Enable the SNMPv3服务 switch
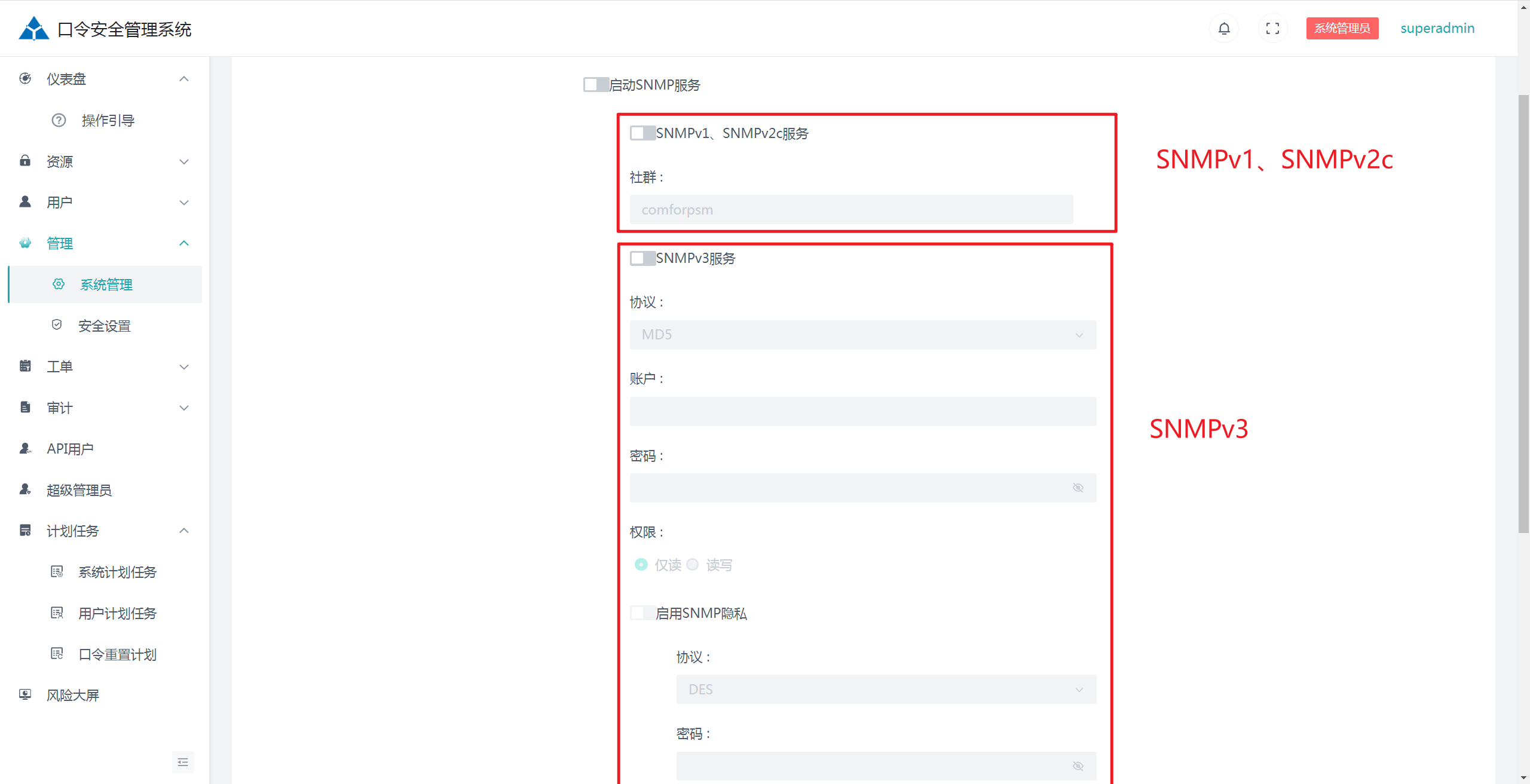 pyautogui.click(x=642, y=258)
